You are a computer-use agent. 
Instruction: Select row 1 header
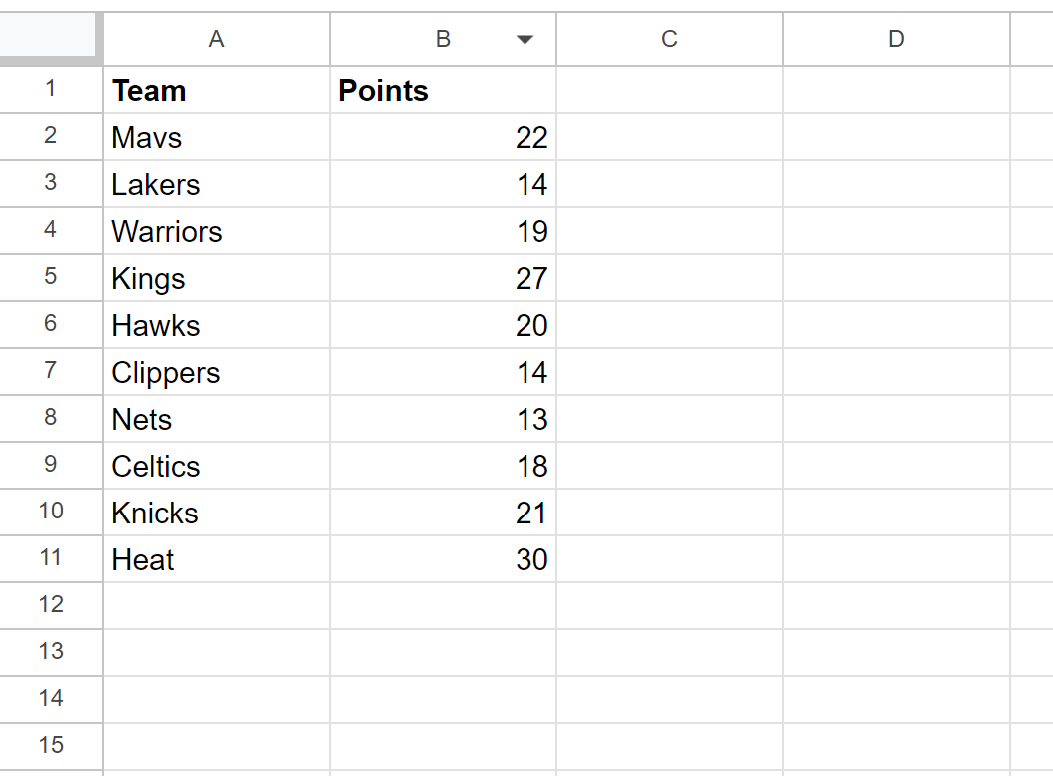pos(51,89)
